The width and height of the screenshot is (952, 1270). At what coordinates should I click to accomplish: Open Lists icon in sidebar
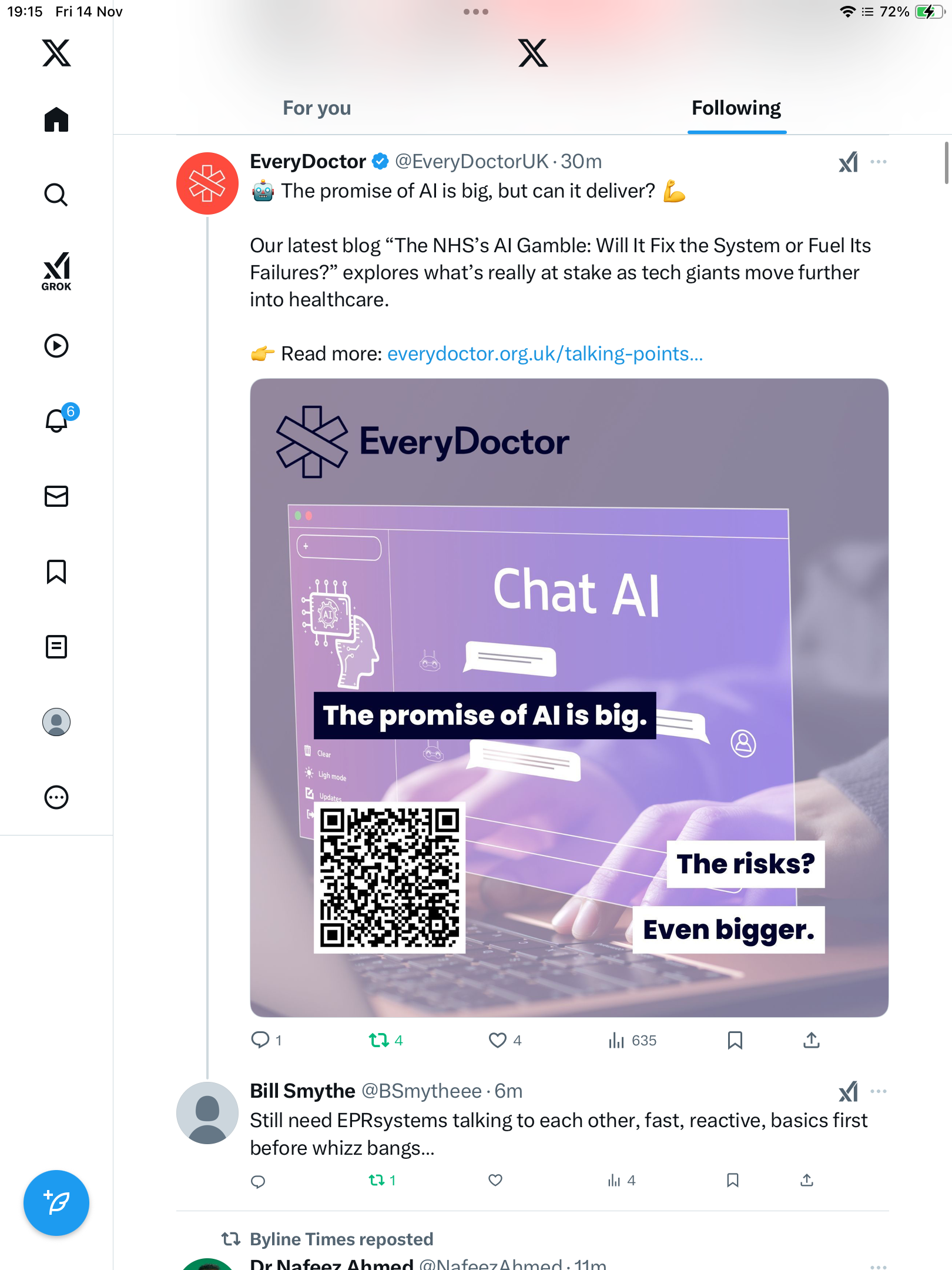[x=56, y=647]
